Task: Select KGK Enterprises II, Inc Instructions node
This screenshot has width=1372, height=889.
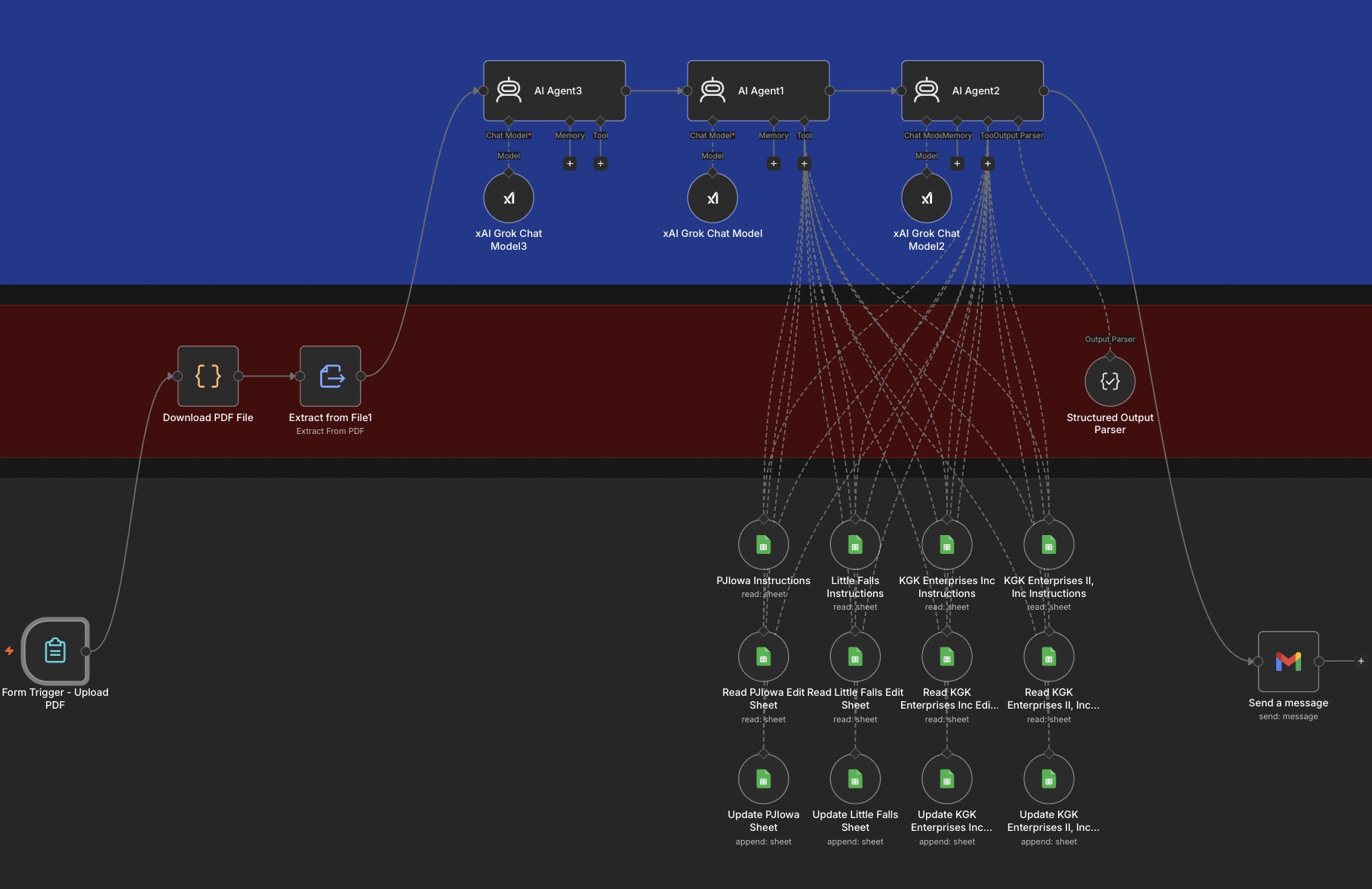Action: click(x=1049, y=544)
